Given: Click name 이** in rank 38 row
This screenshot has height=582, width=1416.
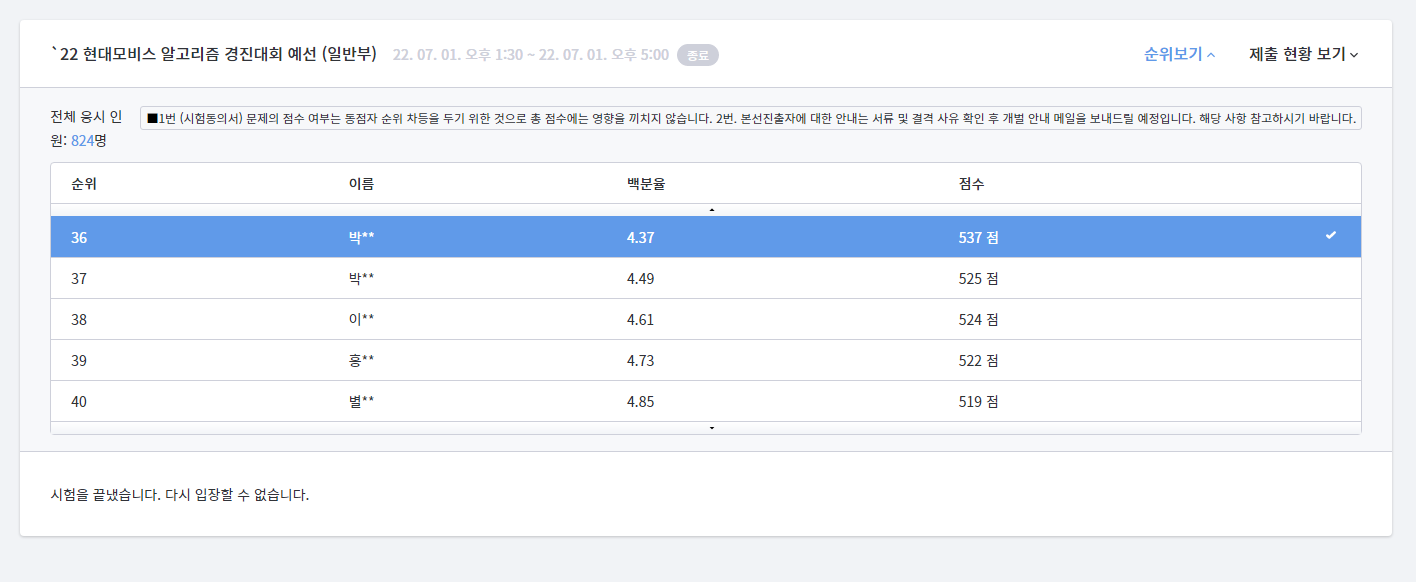Looking at the screenshot, I should (x=361, y=320).
